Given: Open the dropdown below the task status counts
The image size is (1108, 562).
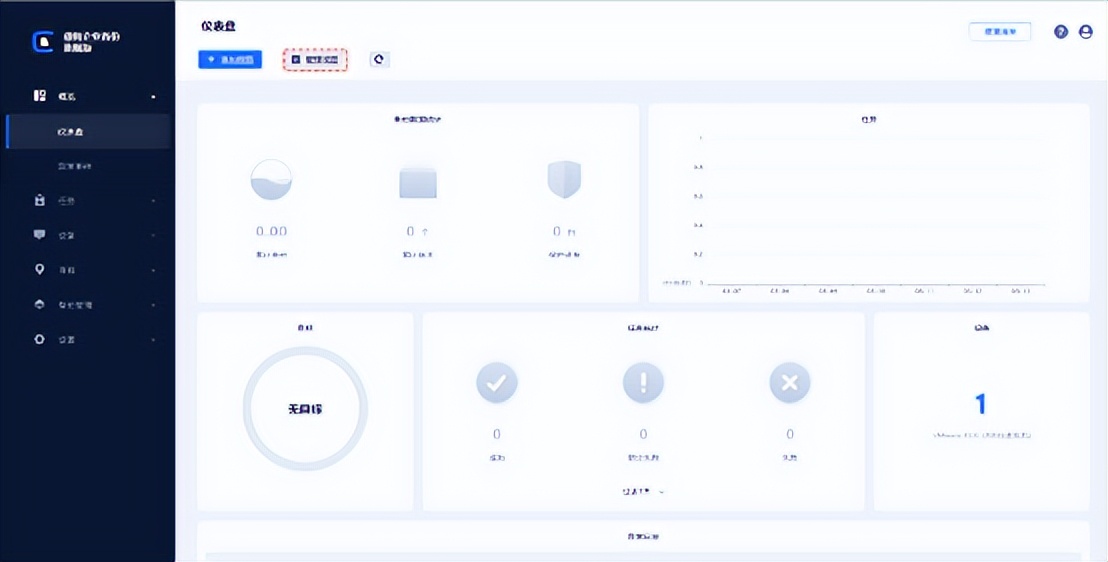Looking at the screenshot, I should tap(643, 491).
